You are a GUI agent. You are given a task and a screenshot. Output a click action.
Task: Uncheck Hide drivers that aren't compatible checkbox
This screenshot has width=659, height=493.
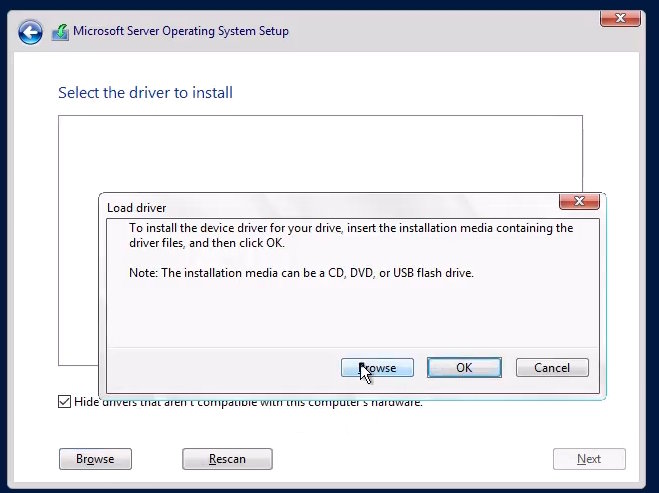coord(64,402)
